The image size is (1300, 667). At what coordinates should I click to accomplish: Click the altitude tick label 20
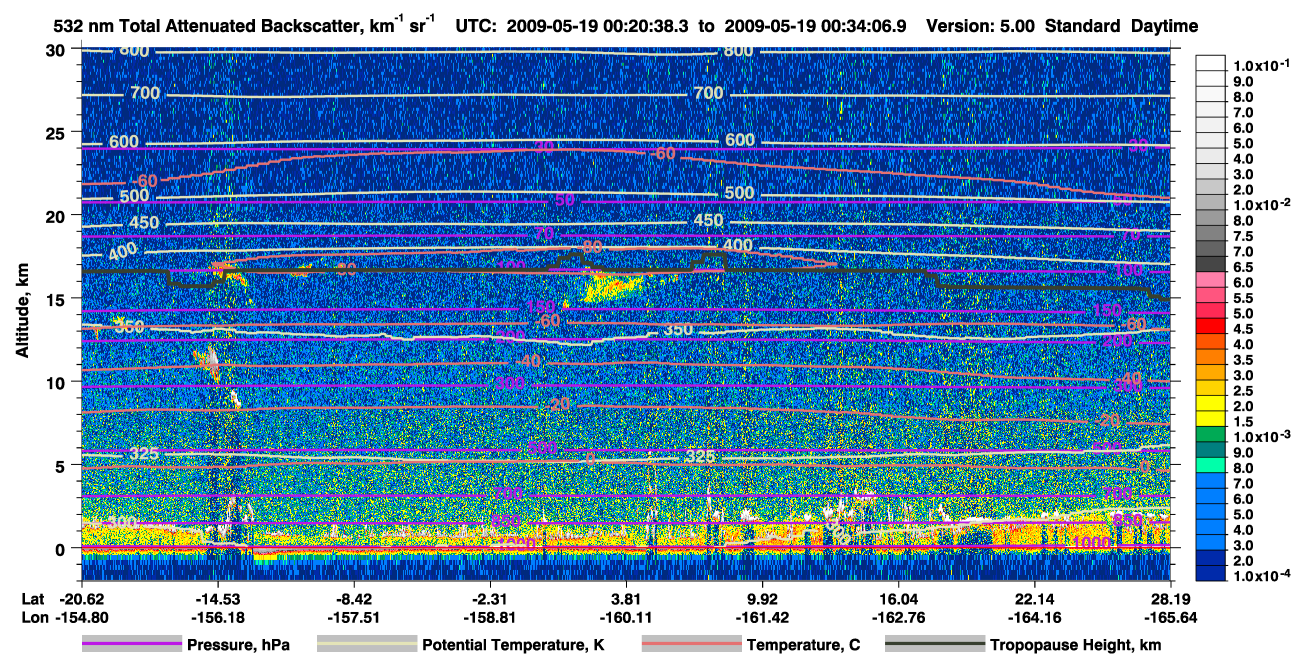coord(58,215)
